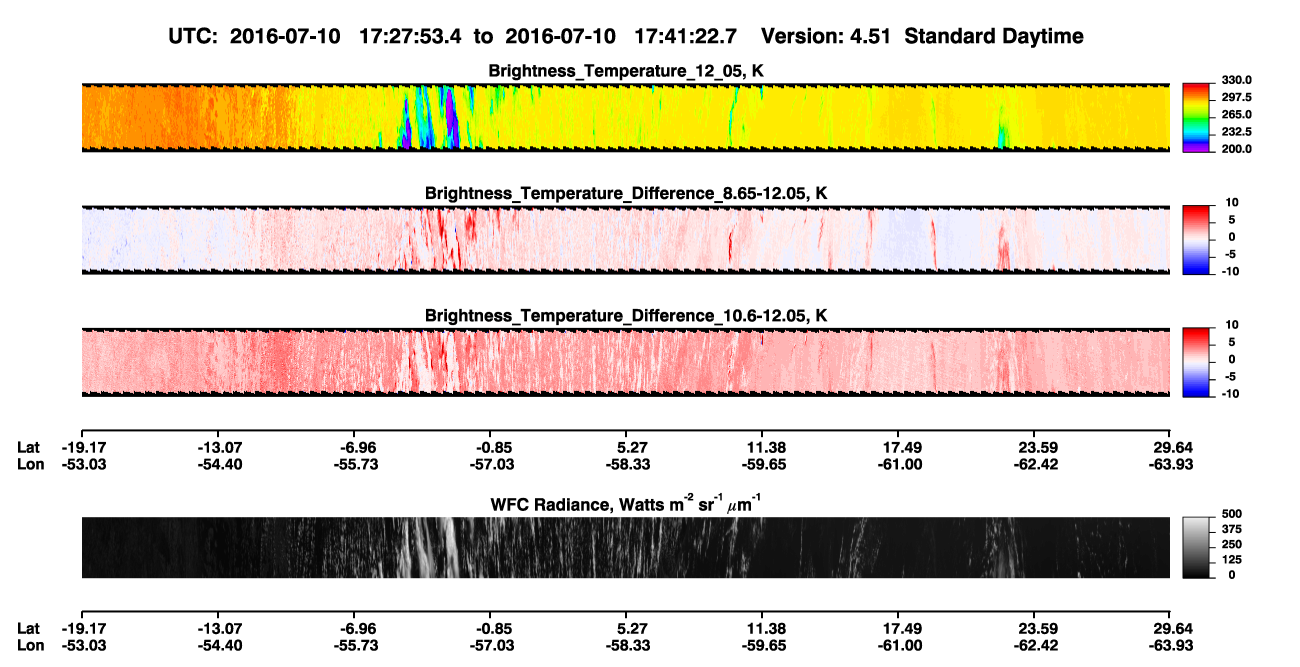Click the Brightness_Temperature_12_05, K panel title
This screenshot has height=667, width=1300.
click(x=626, y=72)
